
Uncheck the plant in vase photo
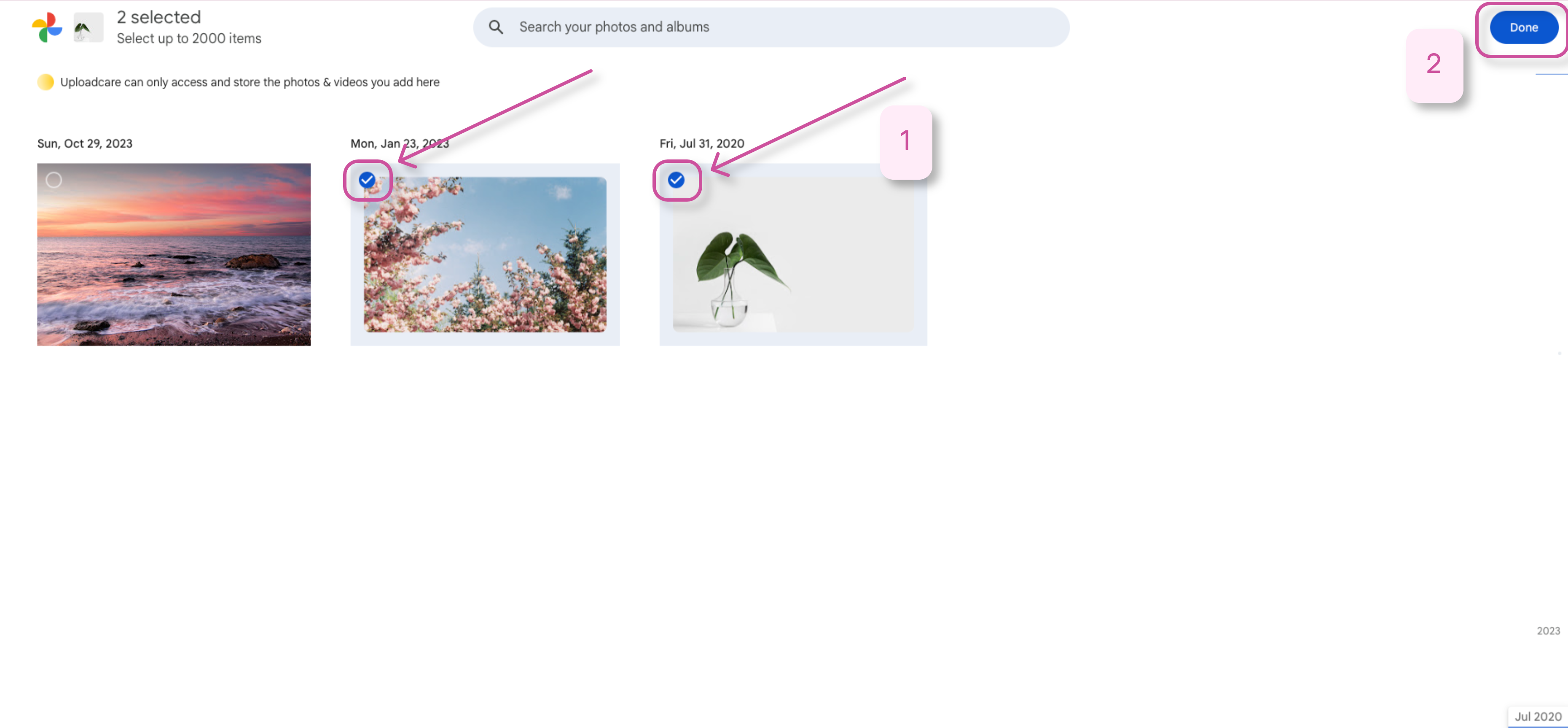point(676,181)
